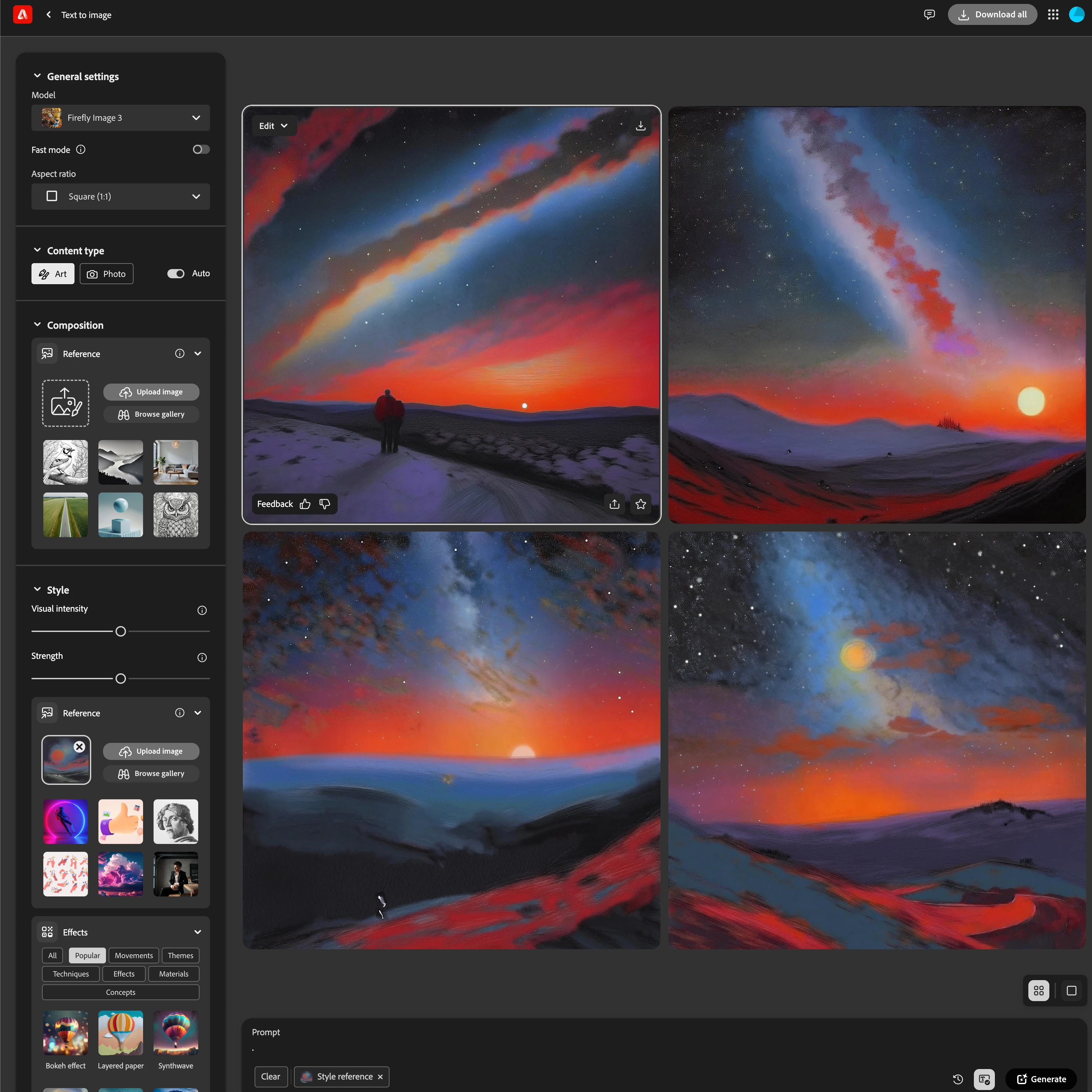Viewport: 1092px width, 1092px height.
Task: Select the Themes effects tab
Action: [x=180, y=956]
